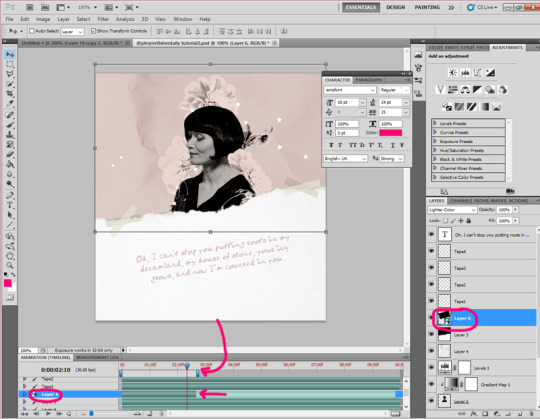Image resolution: width=540 pixels, height=419 pixels.
Task: Enable the Auto-Select checkbox
Action: tap(32, 31)
